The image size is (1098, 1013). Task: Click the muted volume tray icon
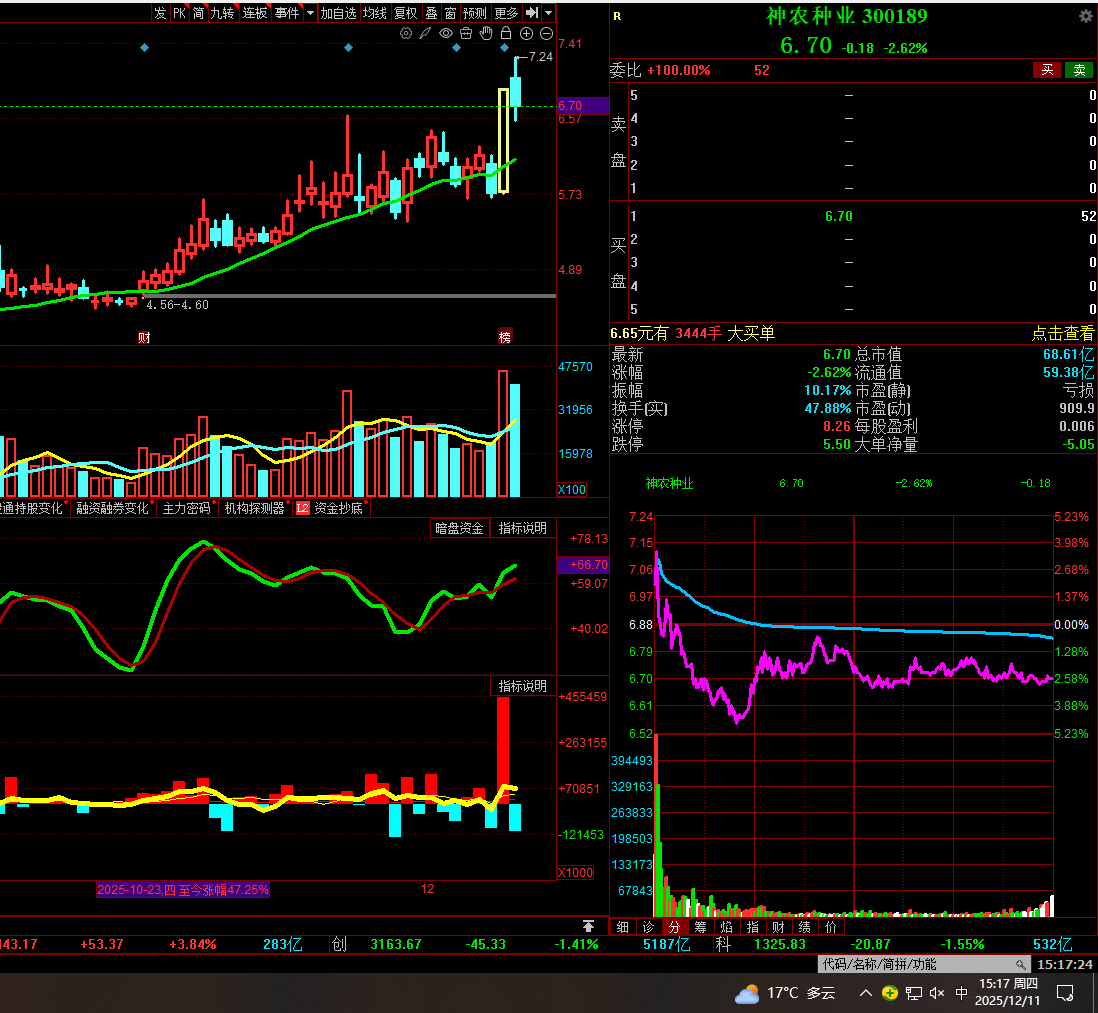[x=937, y=993]
